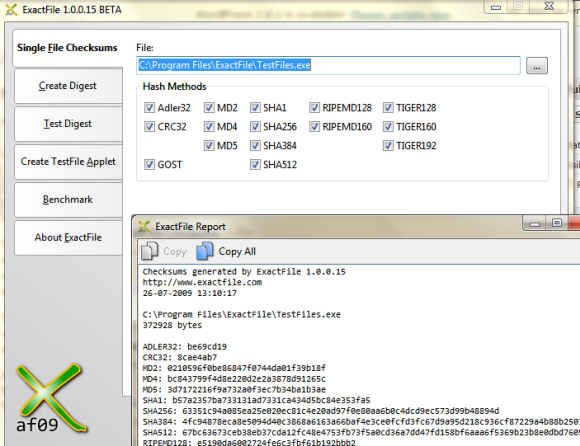Uncheck the MD4 hash option

coord(209,126)
